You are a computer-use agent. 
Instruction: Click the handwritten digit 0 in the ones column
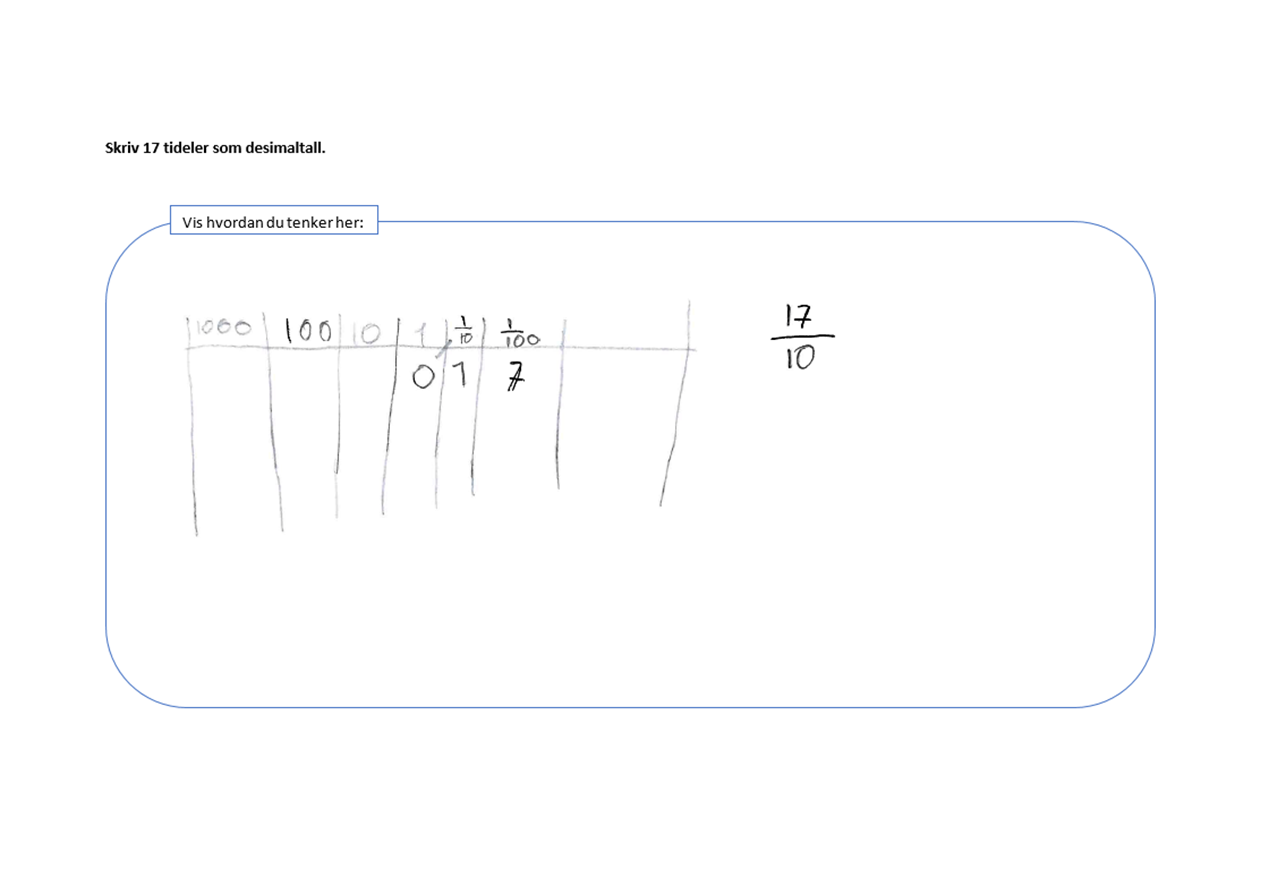pos(424,377)
